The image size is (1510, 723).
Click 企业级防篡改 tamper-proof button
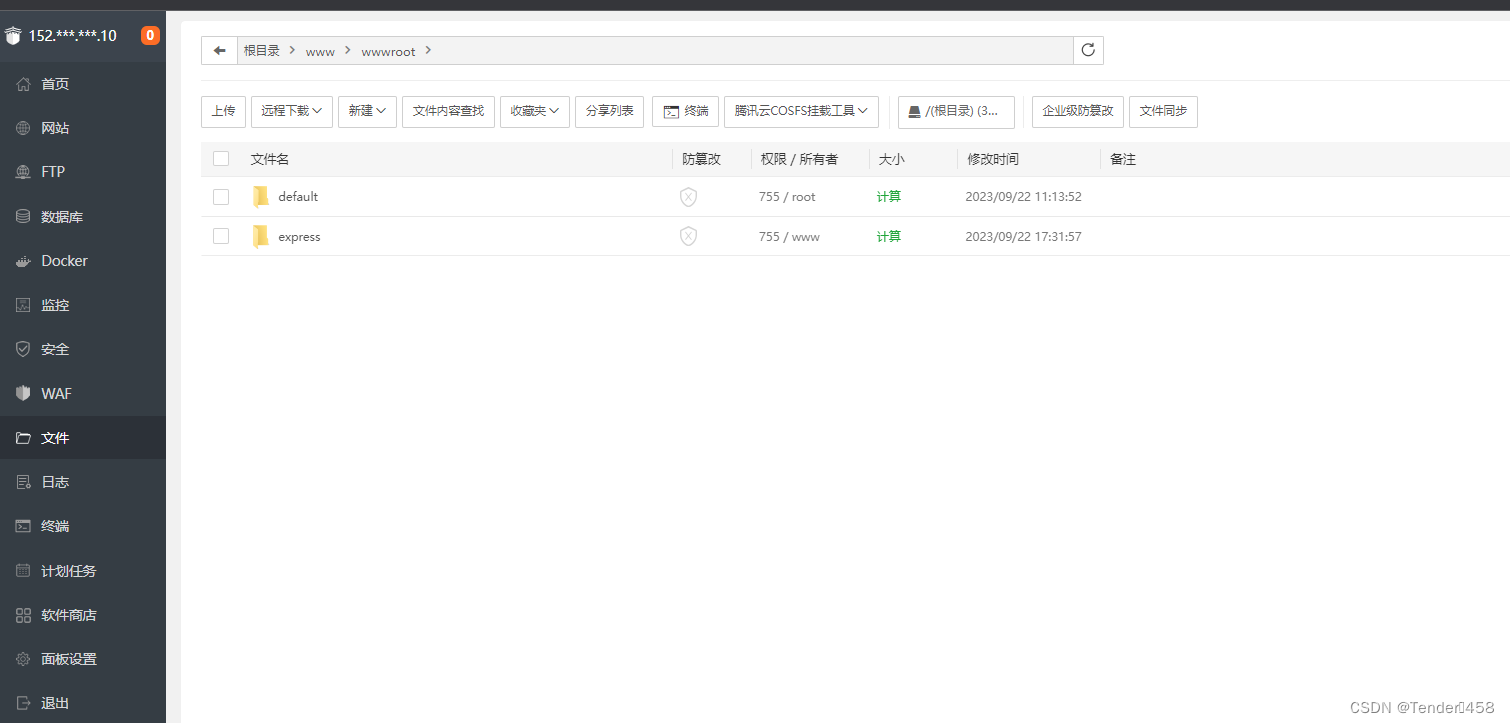pyautogui.click(x=1077, y=111)
